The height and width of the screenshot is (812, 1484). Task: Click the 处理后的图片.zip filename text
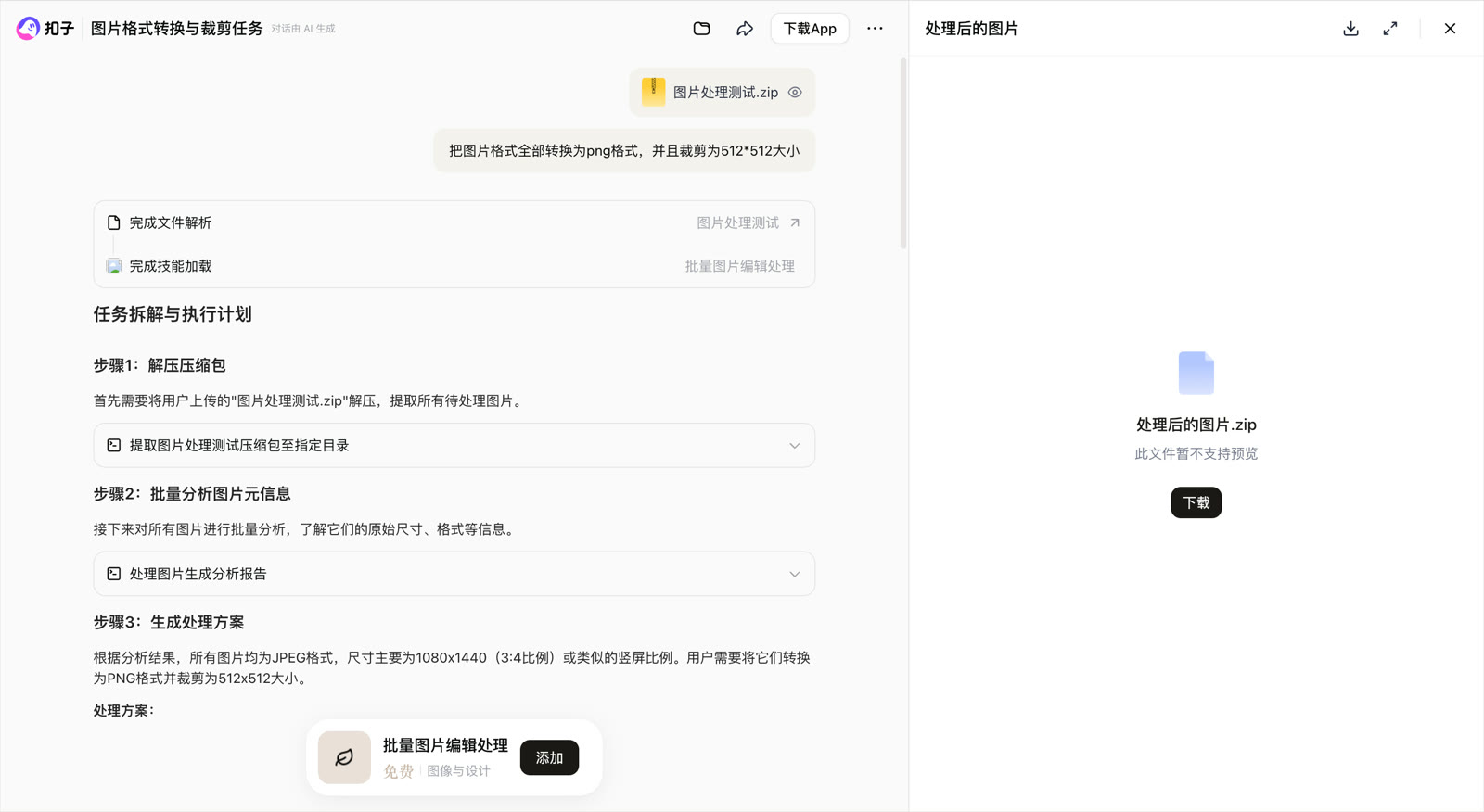pyautogui.click(x=1196, y=425)
